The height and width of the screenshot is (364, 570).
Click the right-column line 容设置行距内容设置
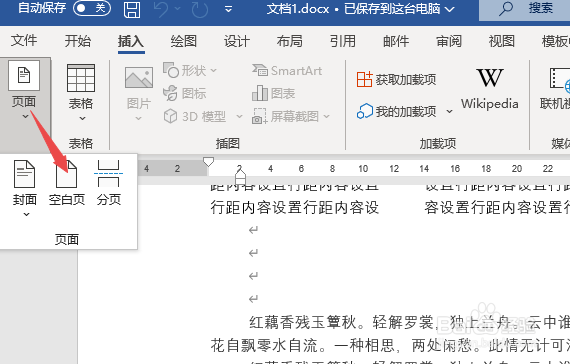pyautogui.click(x=497, y=208)
